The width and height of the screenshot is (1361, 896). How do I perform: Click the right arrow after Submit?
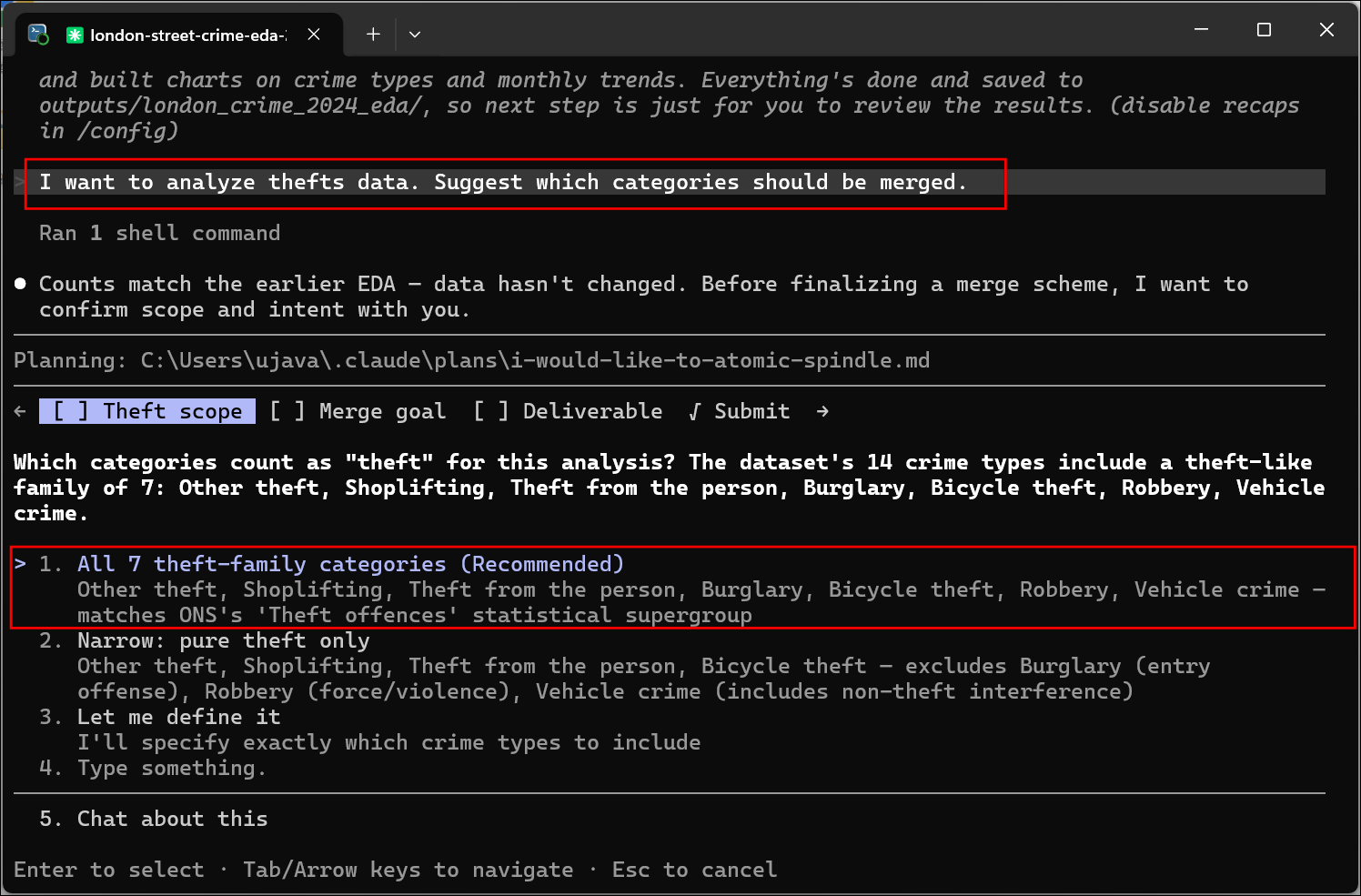[x=822, y=411]
